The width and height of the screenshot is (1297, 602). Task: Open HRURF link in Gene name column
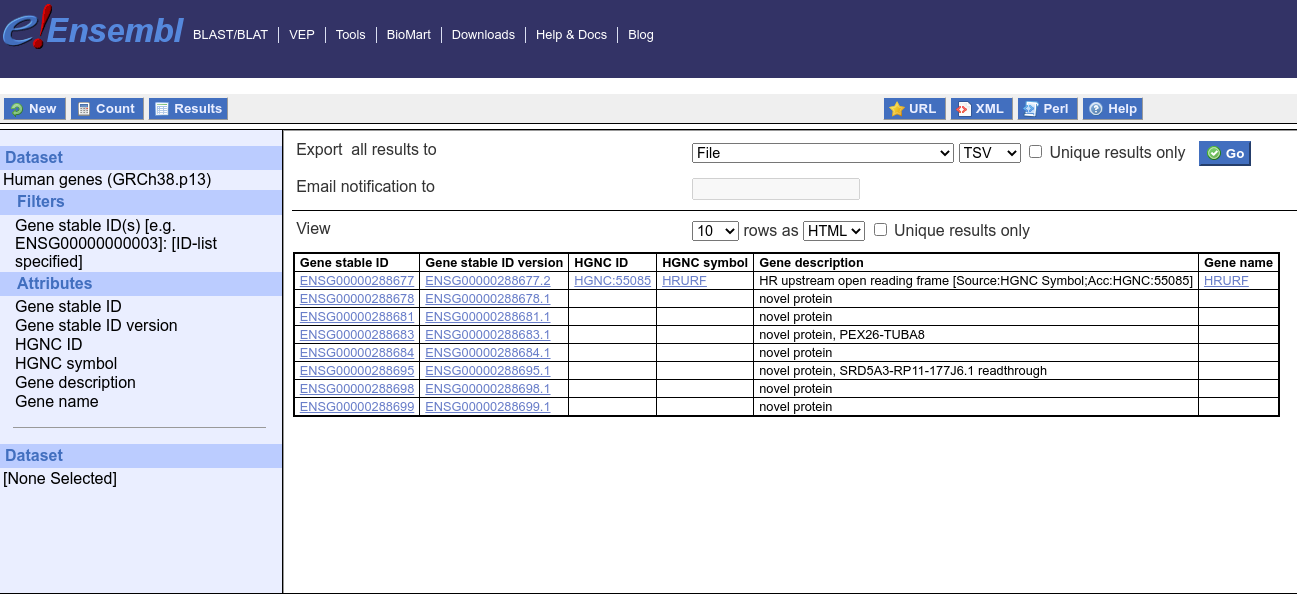(x=1226, y=281)
